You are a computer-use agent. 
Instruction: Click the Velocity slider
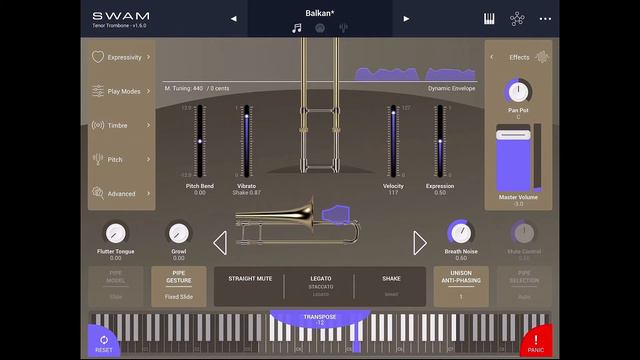pos(393,141)
